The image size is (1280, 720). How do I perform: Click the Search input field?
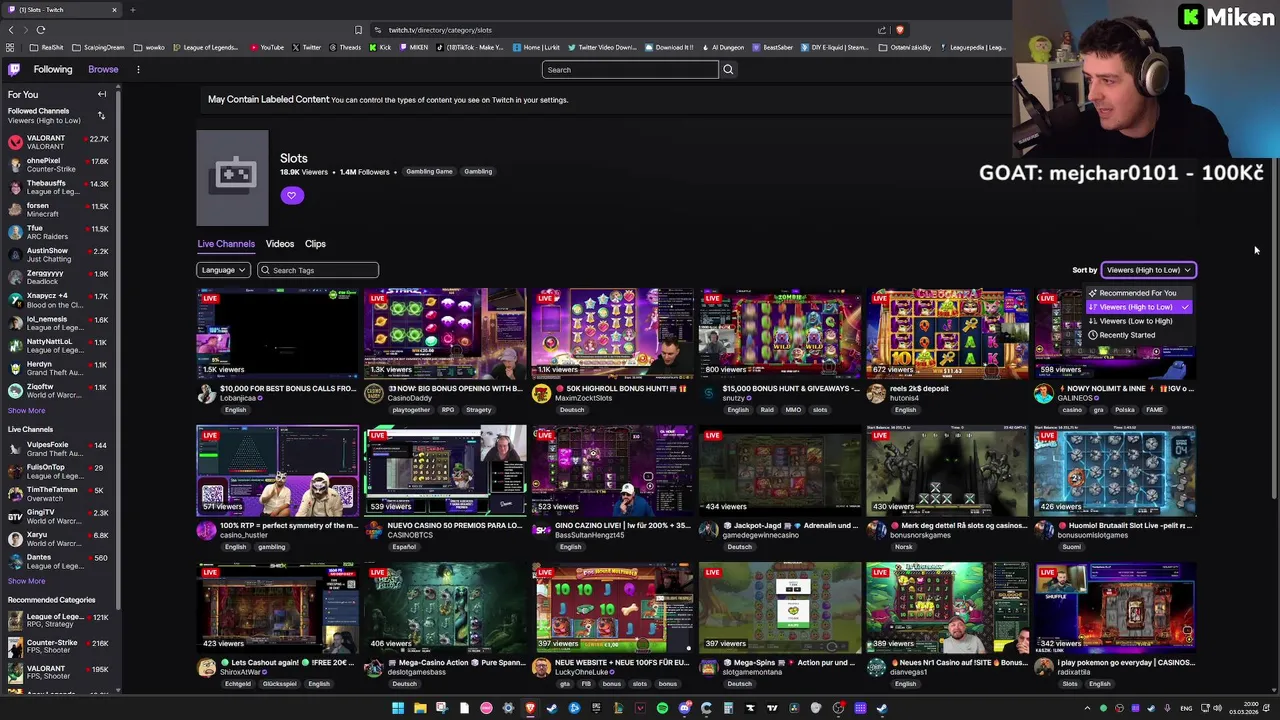(630, 70)
